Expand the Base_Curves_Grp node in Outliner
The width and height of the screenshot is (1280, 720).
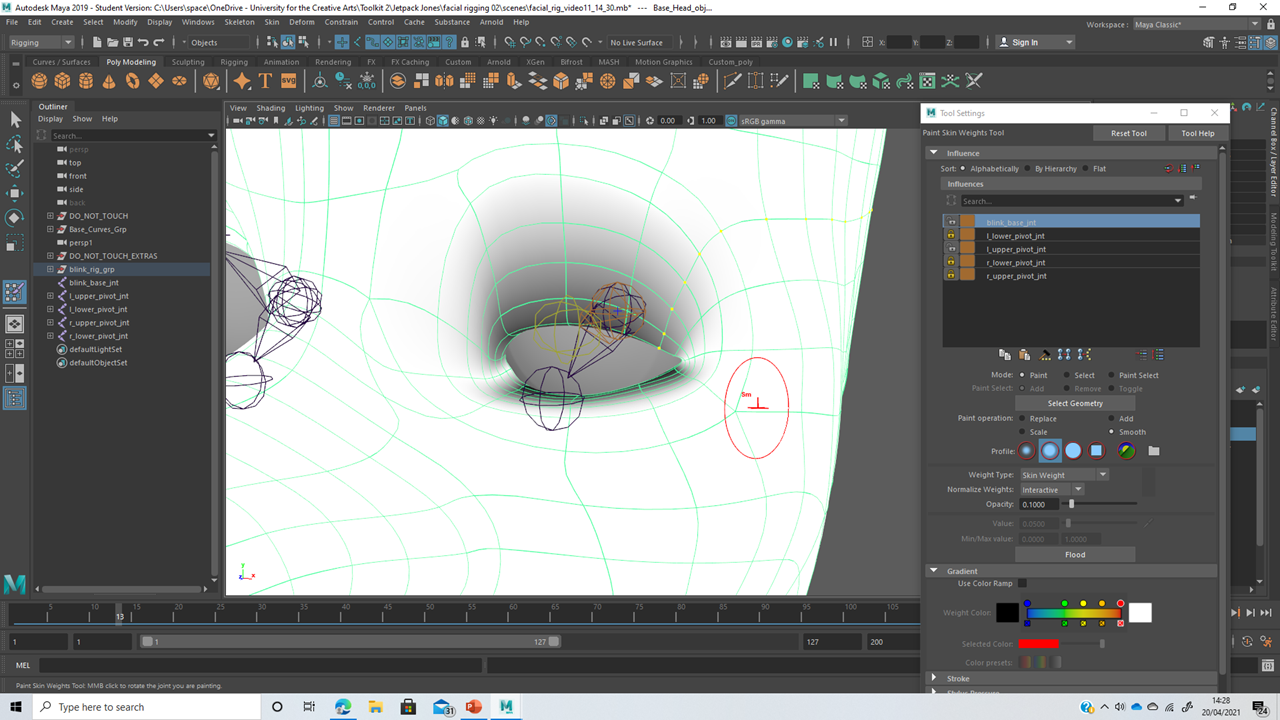click(x=50, y=229)
